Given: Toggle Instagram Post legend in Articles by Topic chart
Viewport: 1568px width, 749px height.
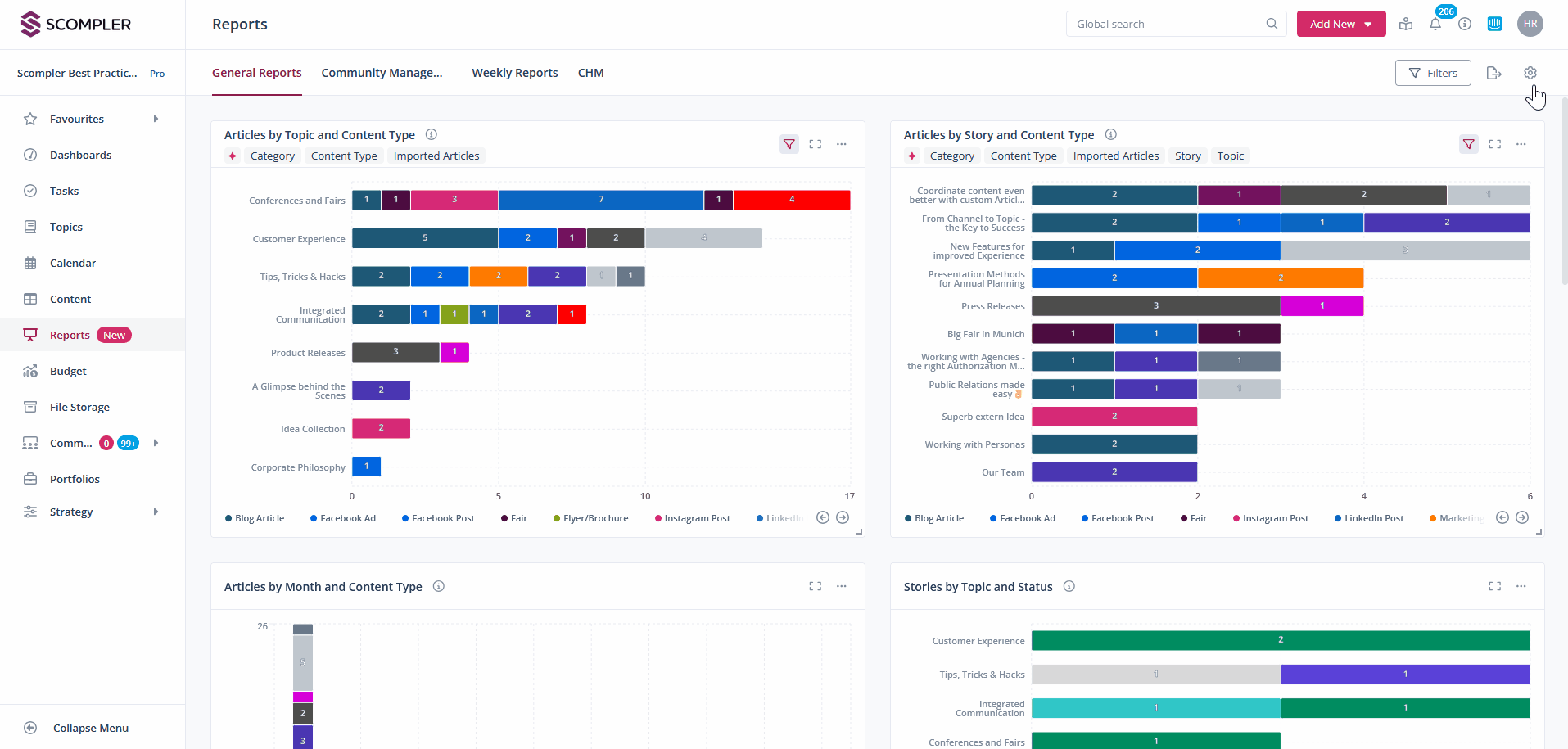Looking at the screenshot, I should coord(692,518).
